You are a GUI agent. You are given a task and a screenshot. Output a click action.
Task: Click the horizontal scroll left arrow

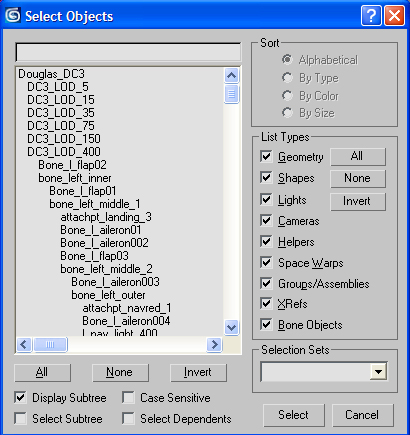[x=24, y=344]
